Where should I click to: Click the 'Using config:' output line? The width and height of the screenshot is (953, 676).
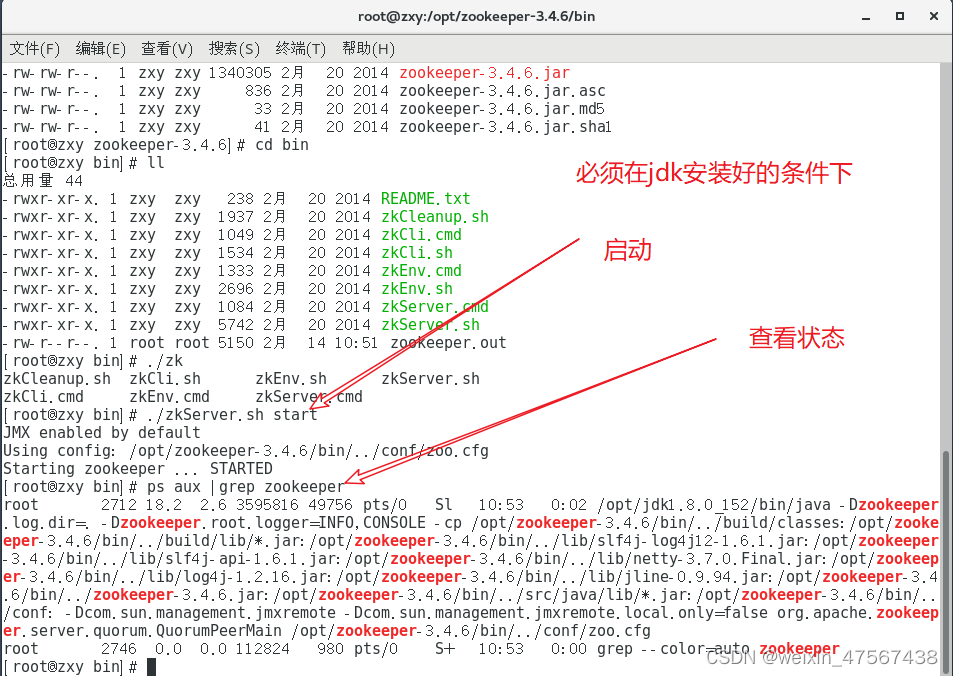pyautogui.click(x=246, y=451)
